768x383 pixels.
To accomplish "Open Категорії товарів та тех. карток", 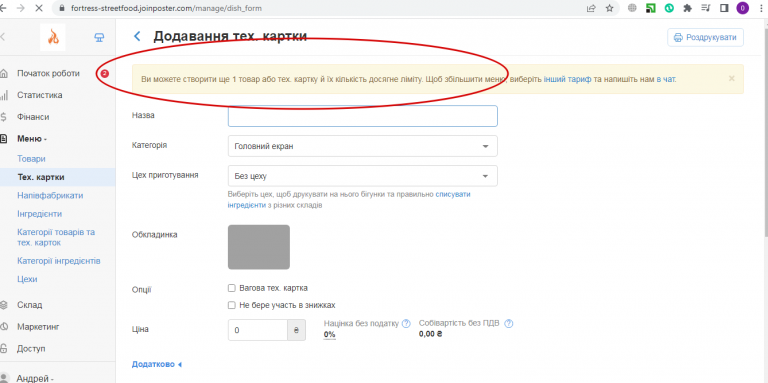I will point(56,238).
